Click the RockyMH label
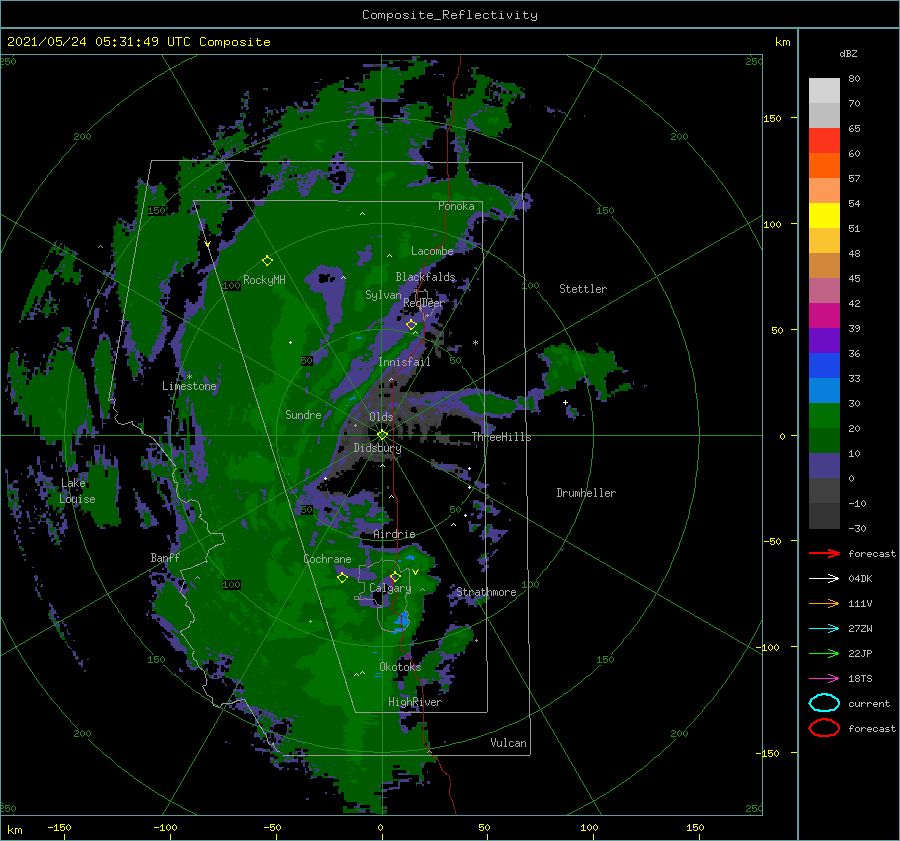 [x=264, y=280]
